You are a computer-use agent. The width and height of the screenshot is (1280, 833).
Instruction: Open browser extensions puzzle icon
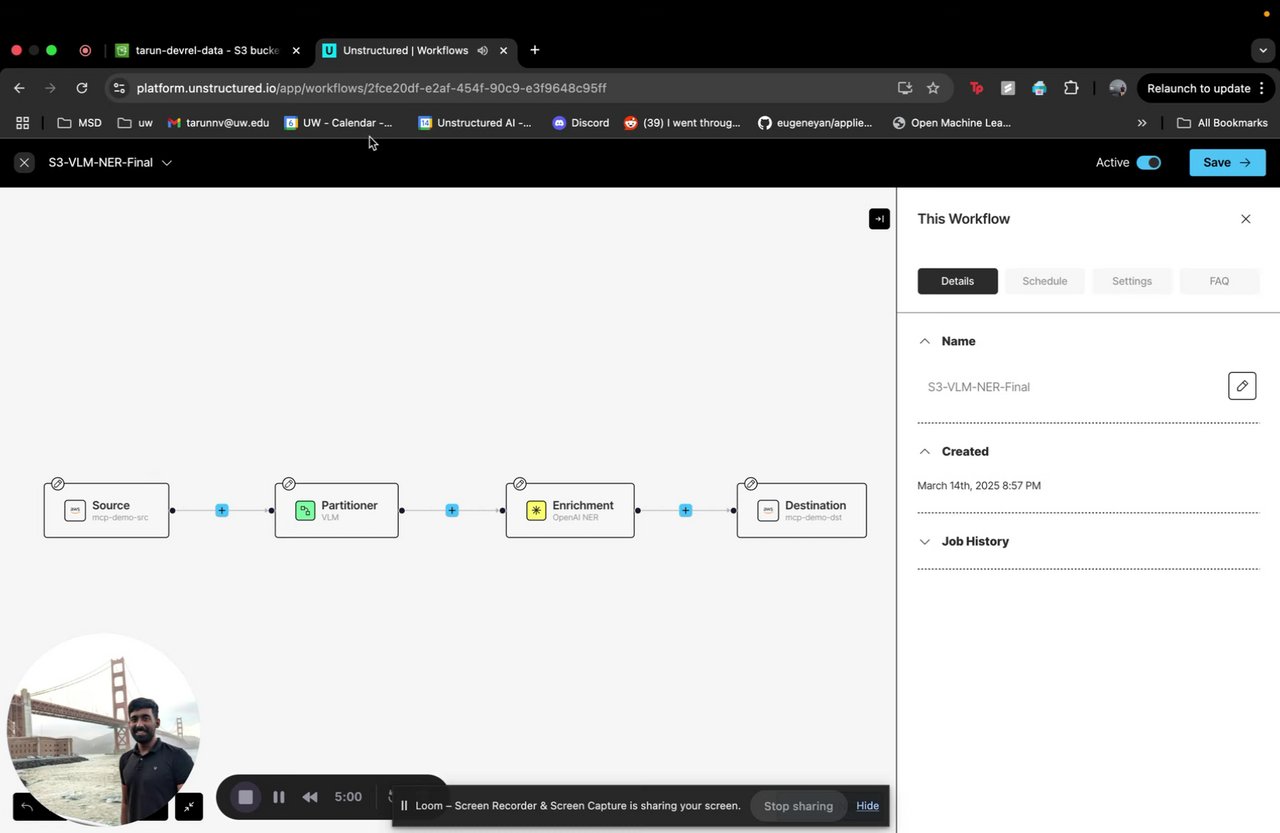pyautogui.click(x=1071, y=88)
